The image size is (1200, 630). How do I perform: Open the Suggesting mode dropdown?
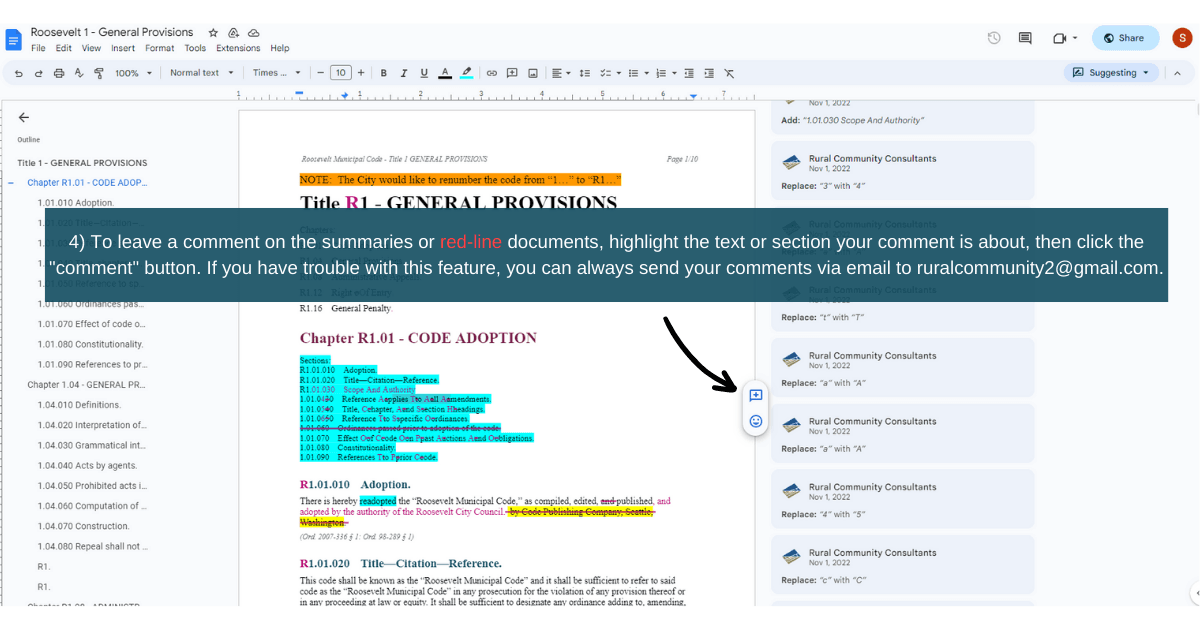coord(1113,72)
